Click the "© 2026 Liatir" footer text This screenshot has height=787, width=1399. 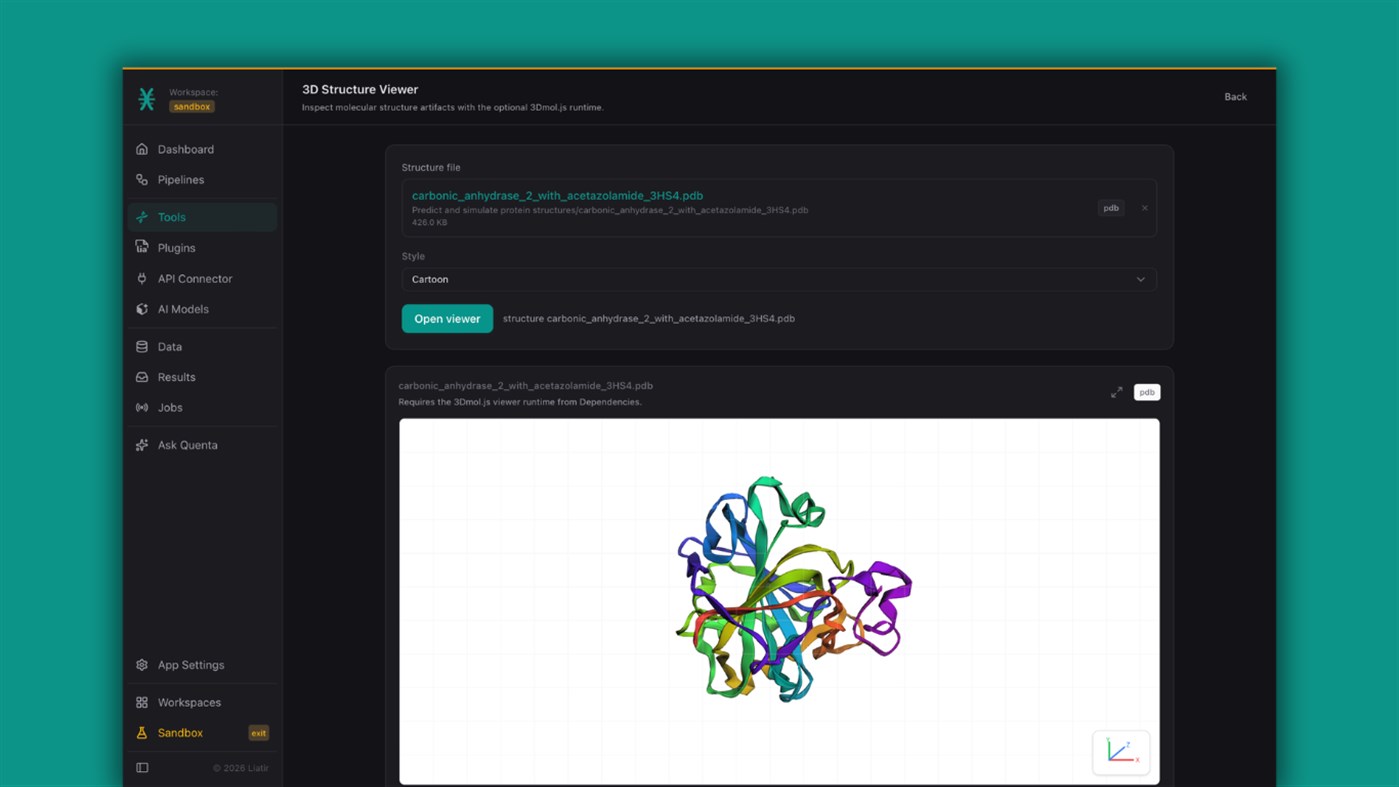[x=241, y=768]
